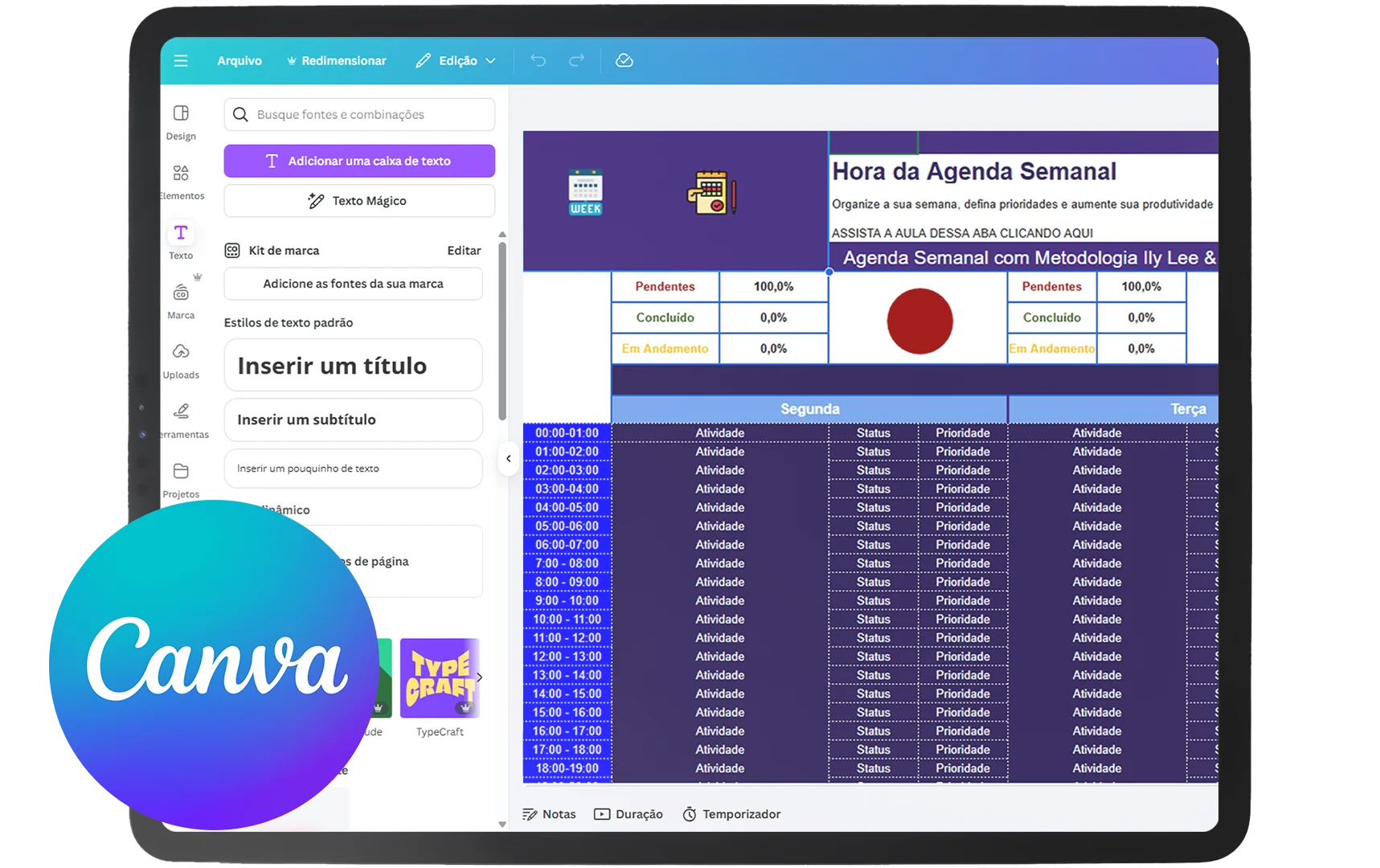Select the TypeCraft app thumbnail
This screenshot has height=868, width=1380.
pyautogui.click(x=440, y=678)
